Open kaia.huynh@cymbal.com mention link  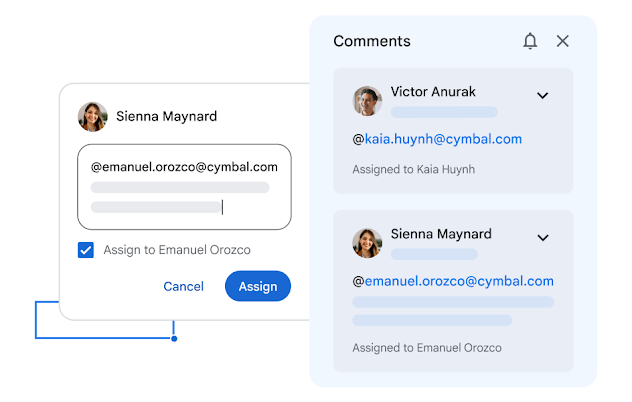click(x=443, y=139)
